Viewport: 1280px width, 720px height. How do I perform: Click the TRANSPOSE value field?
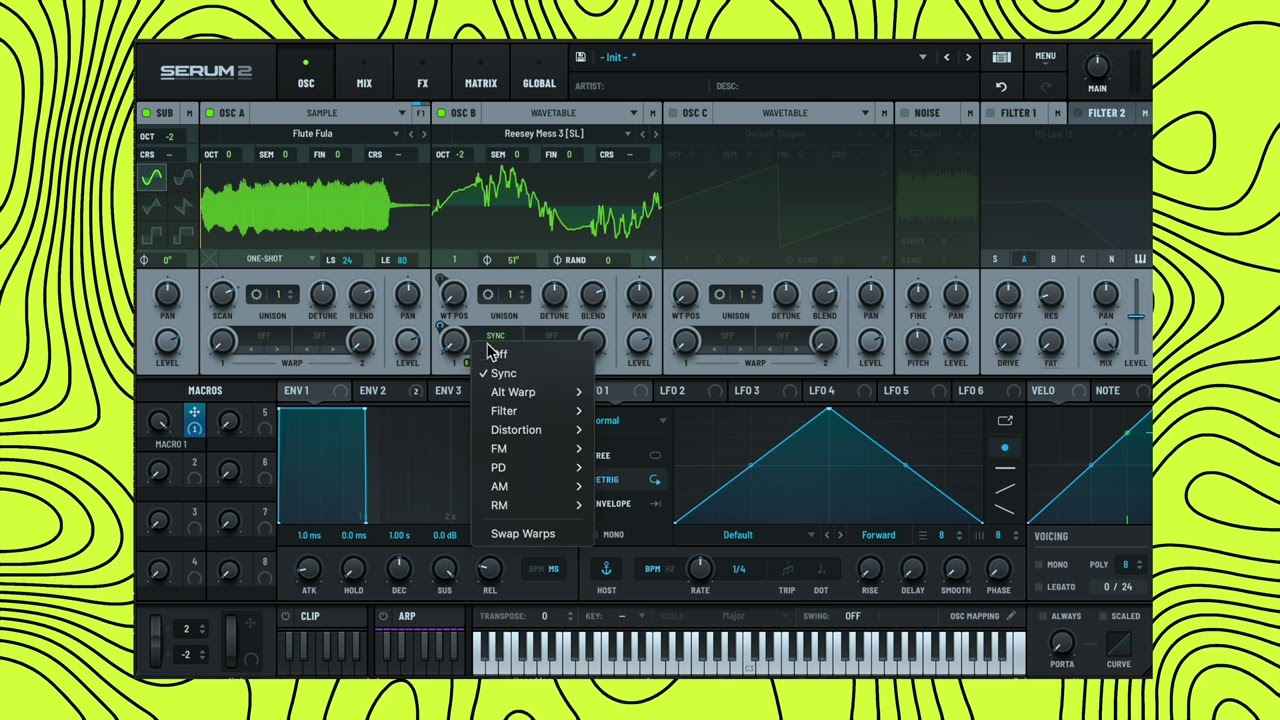(x=545, y=616)
